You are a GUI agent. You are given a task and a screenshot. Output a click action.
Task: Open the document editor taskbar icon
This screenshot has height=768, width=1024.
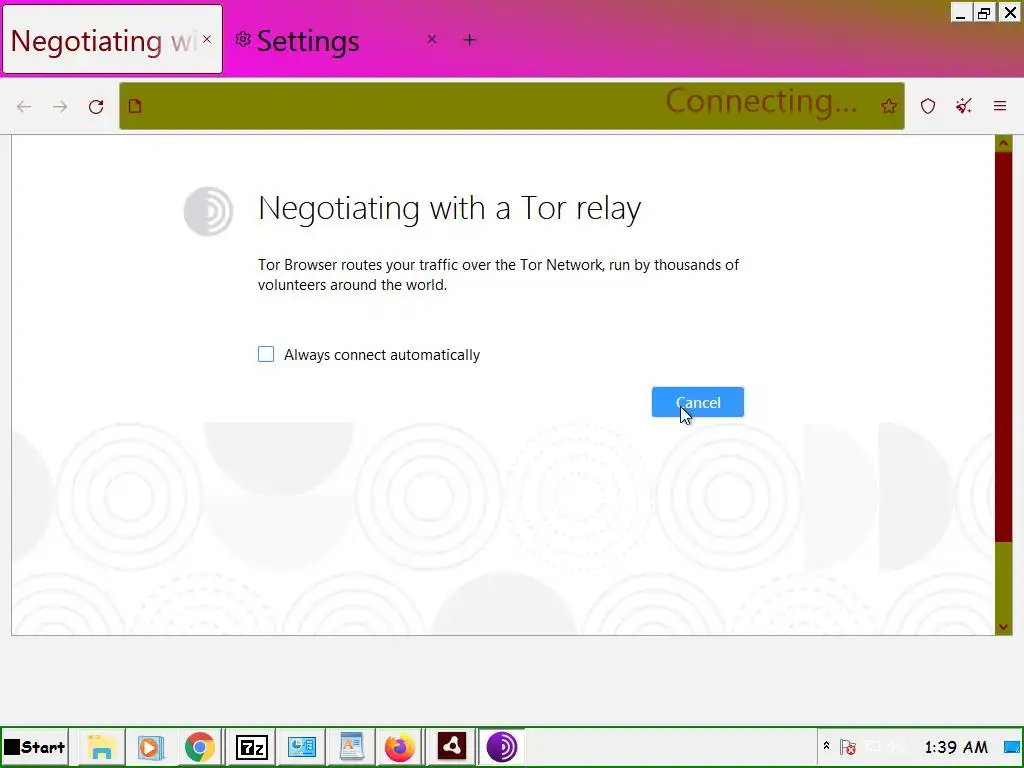pyautogui.click(x=351, y=747)
